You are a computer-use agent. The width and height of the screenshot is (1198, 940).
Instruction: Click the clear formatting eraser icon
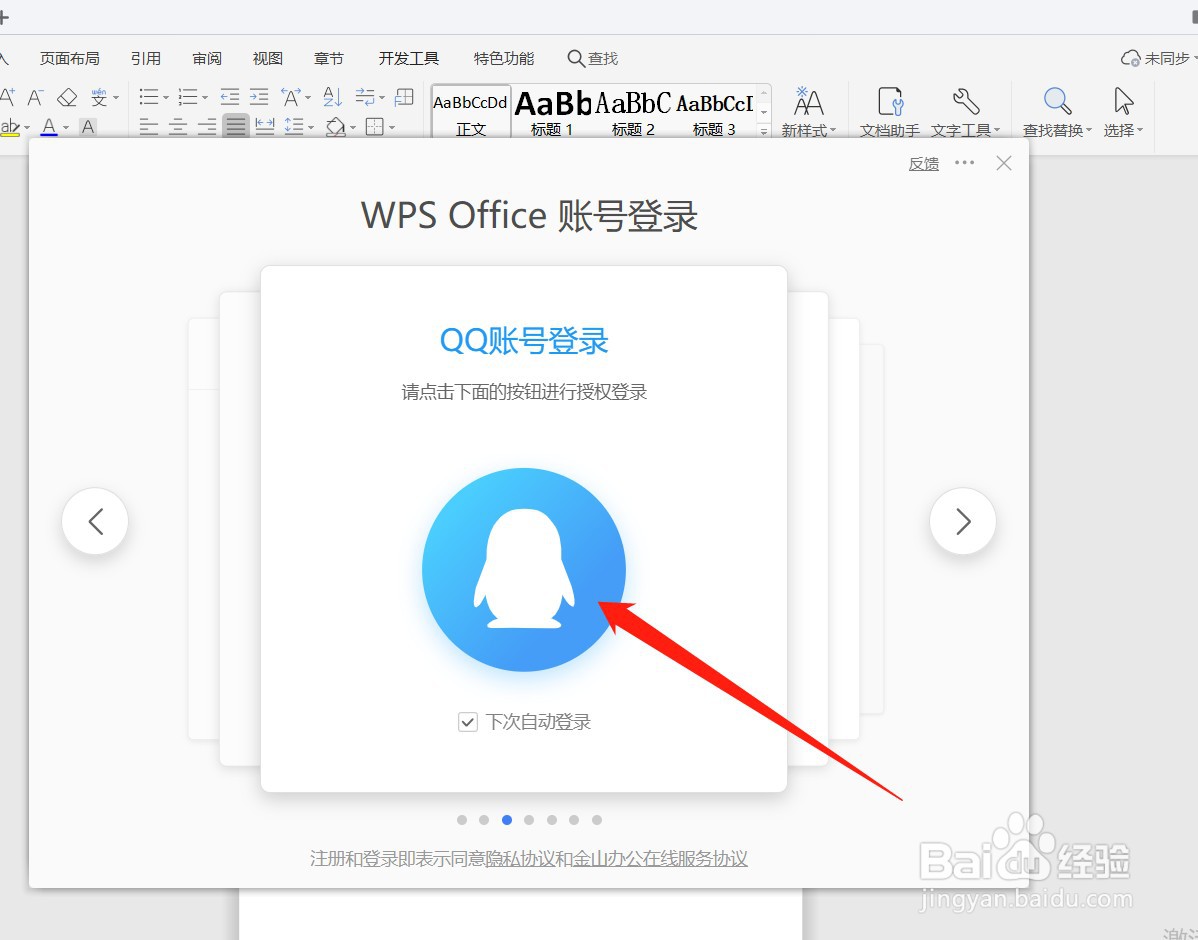(x=68, y=97)
